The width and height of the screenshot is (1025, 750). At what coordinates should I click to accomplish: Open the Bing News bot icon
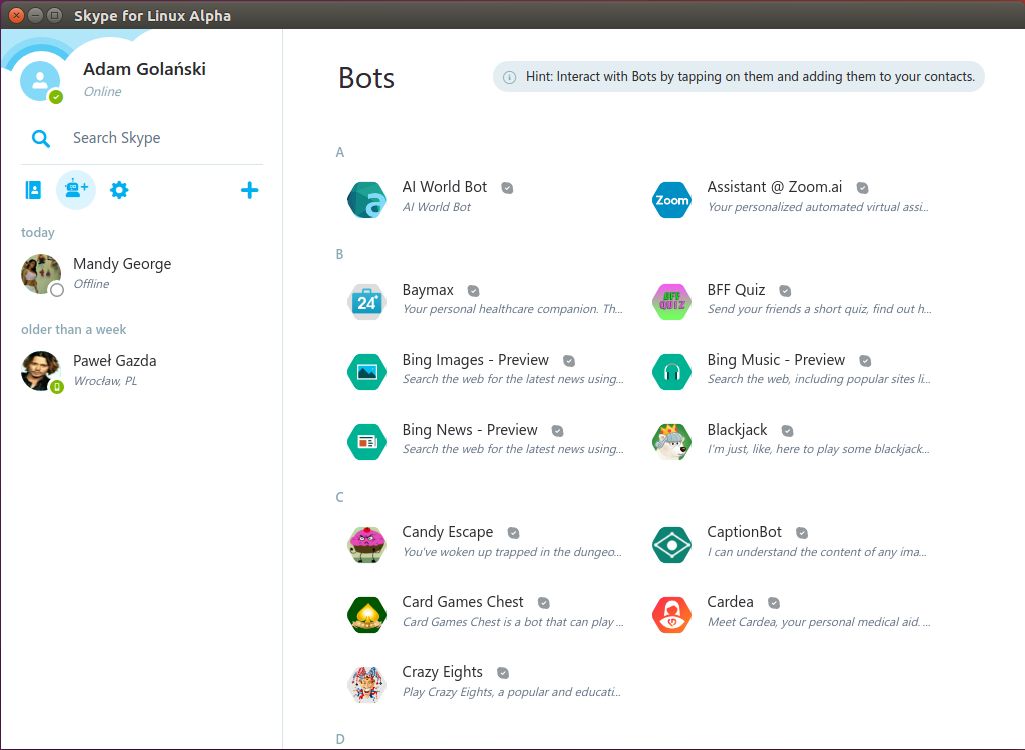point(366,441)
